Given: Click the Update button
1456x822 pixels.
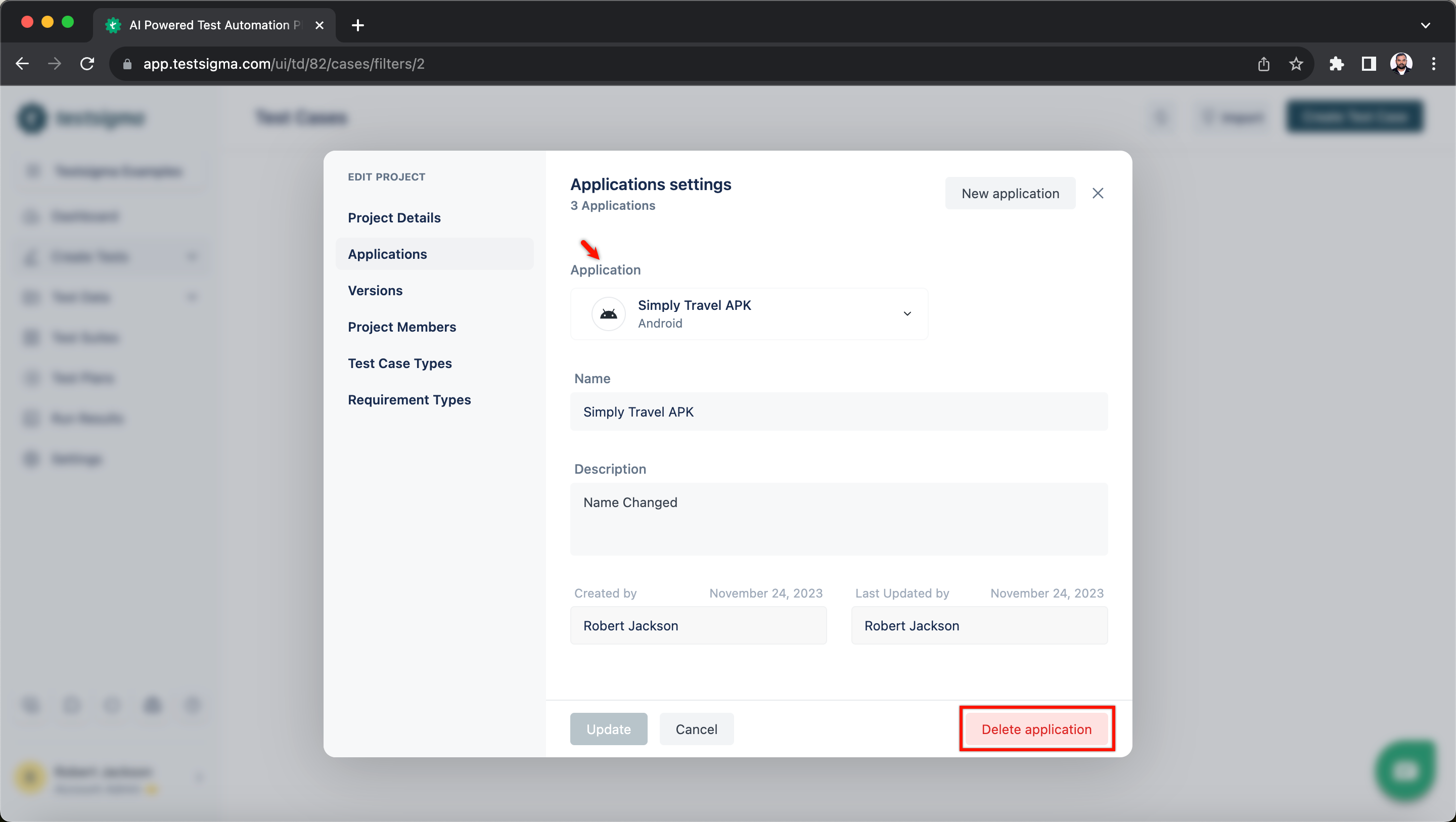Looking at the screenshot, I should pos(608,728).
